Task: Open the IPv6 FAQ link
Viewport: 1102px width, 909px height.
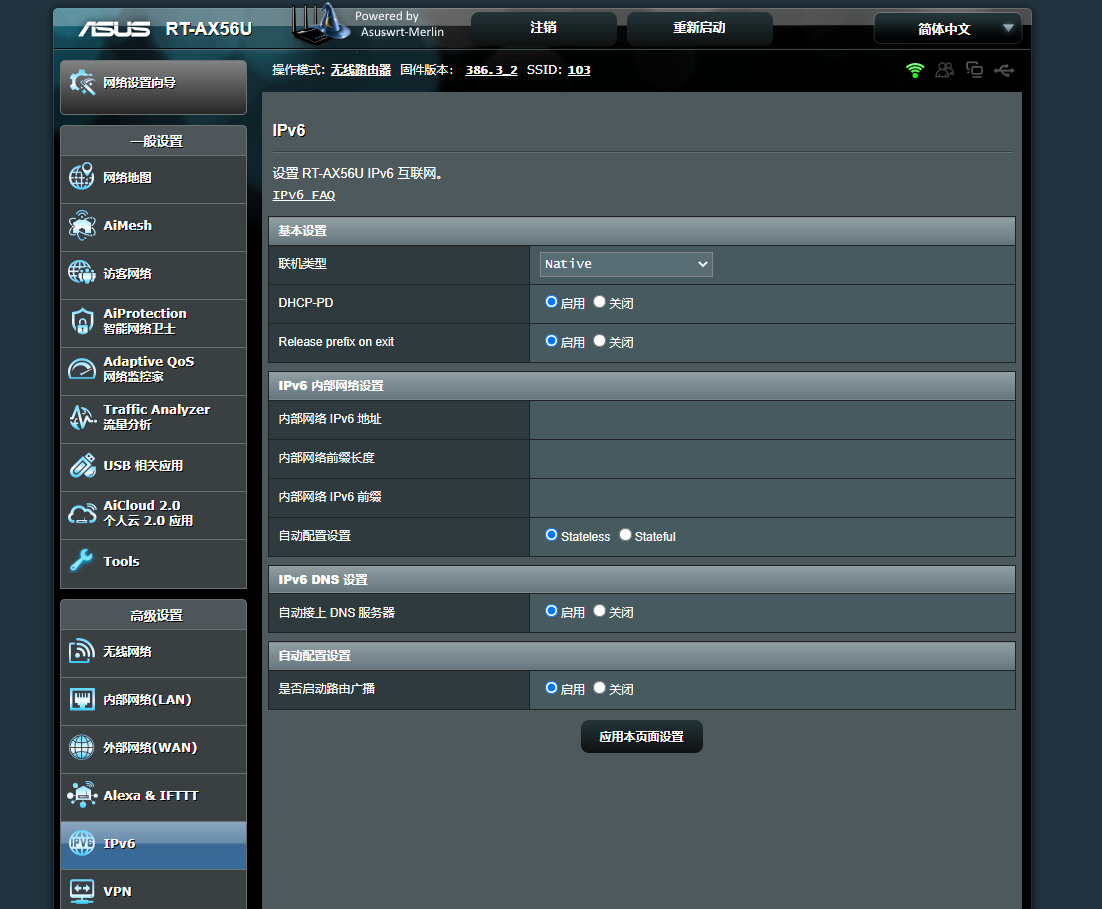Action: pos(304,196)
